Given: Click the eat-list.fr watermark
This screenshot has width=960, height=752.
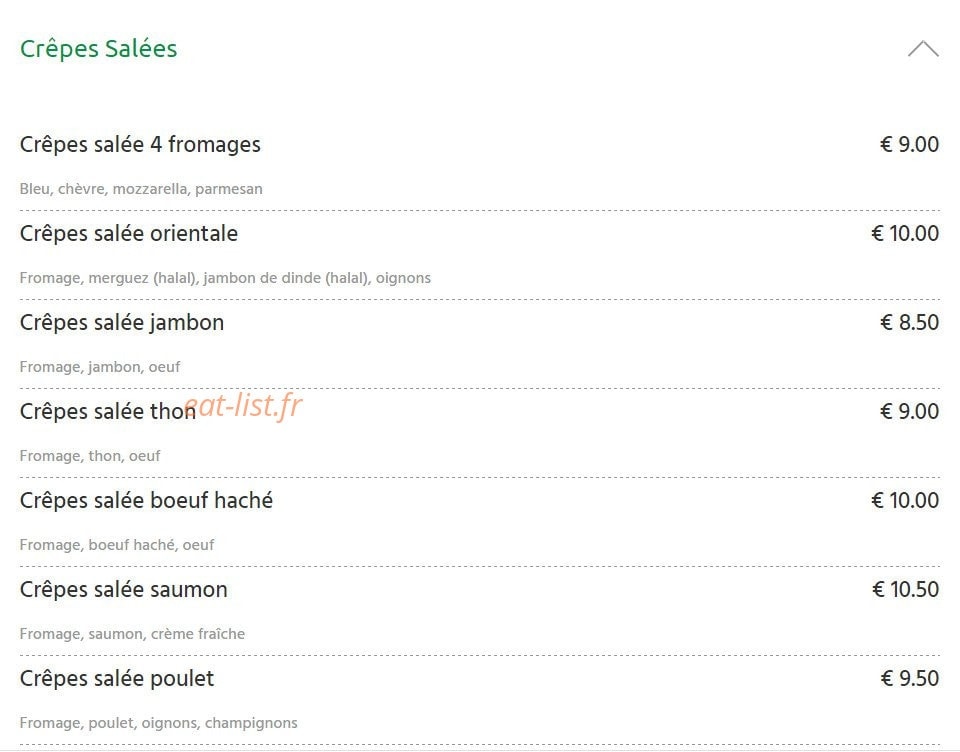Looking at the screenshot, I should (x=243, y=405).
